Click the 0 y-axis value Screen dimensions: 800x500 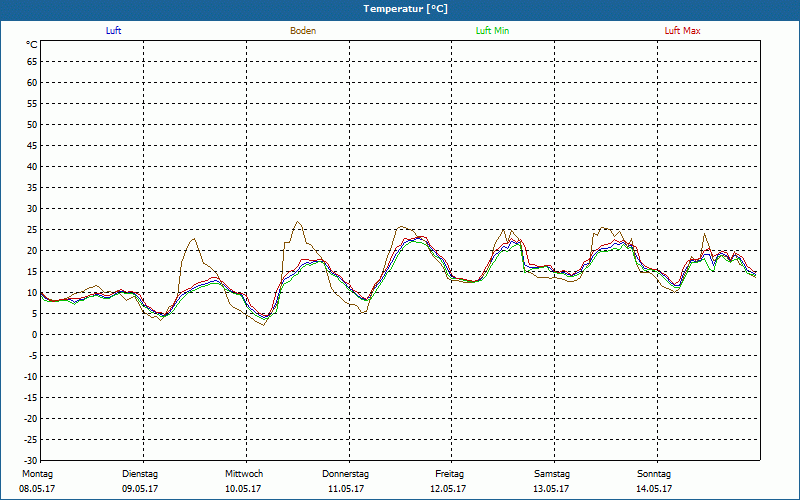[x=35, y=335]
